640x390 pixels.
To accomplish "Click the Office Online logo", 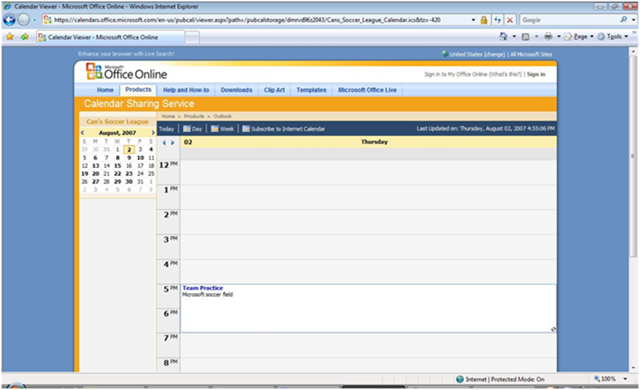I will pos(126,72).
